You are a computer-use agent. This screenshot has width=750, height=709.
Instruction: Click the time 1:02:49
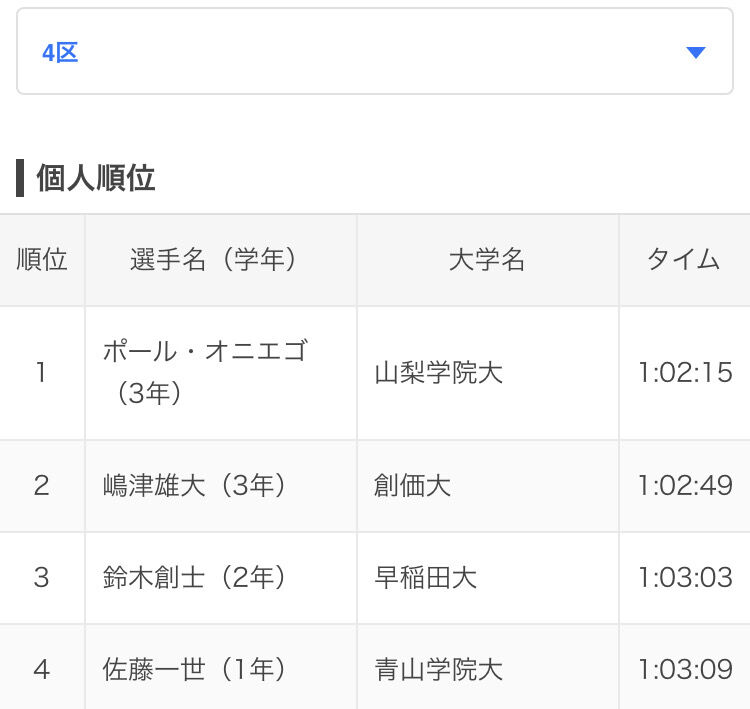click(685, 486)
